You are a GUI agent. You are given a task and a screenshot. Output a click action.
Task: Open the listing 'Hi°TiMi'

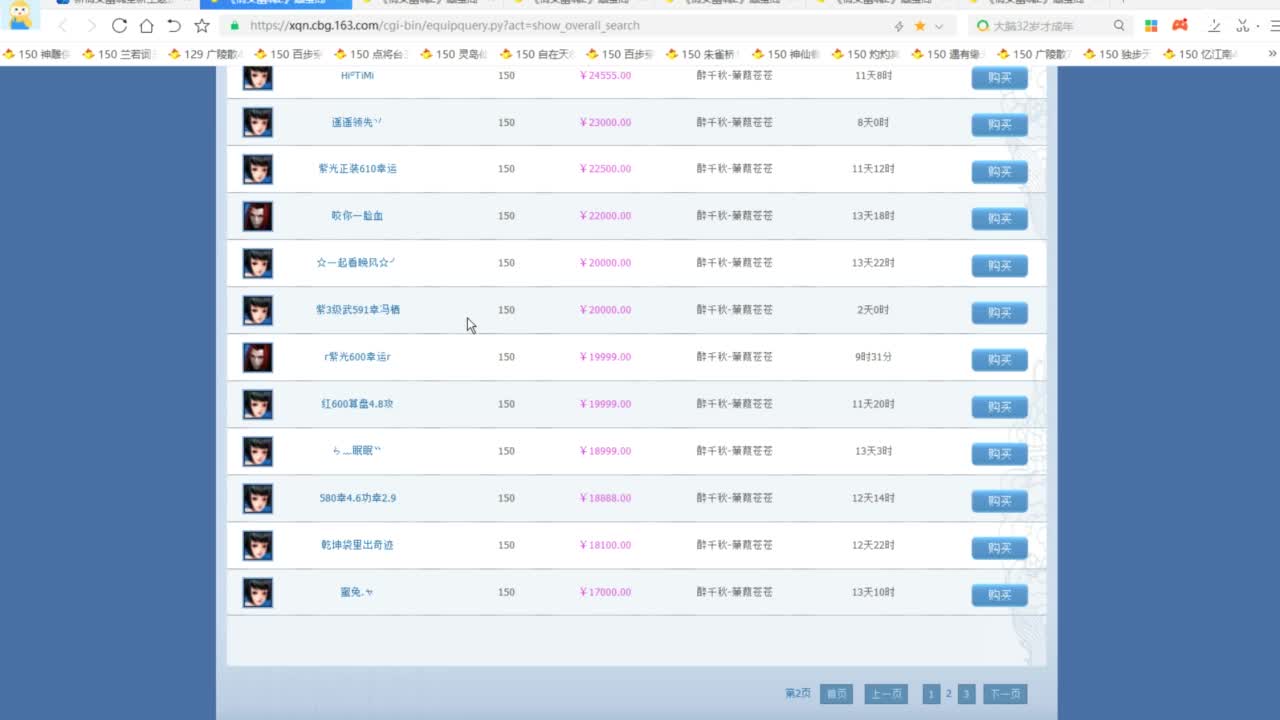coord(357,76)
